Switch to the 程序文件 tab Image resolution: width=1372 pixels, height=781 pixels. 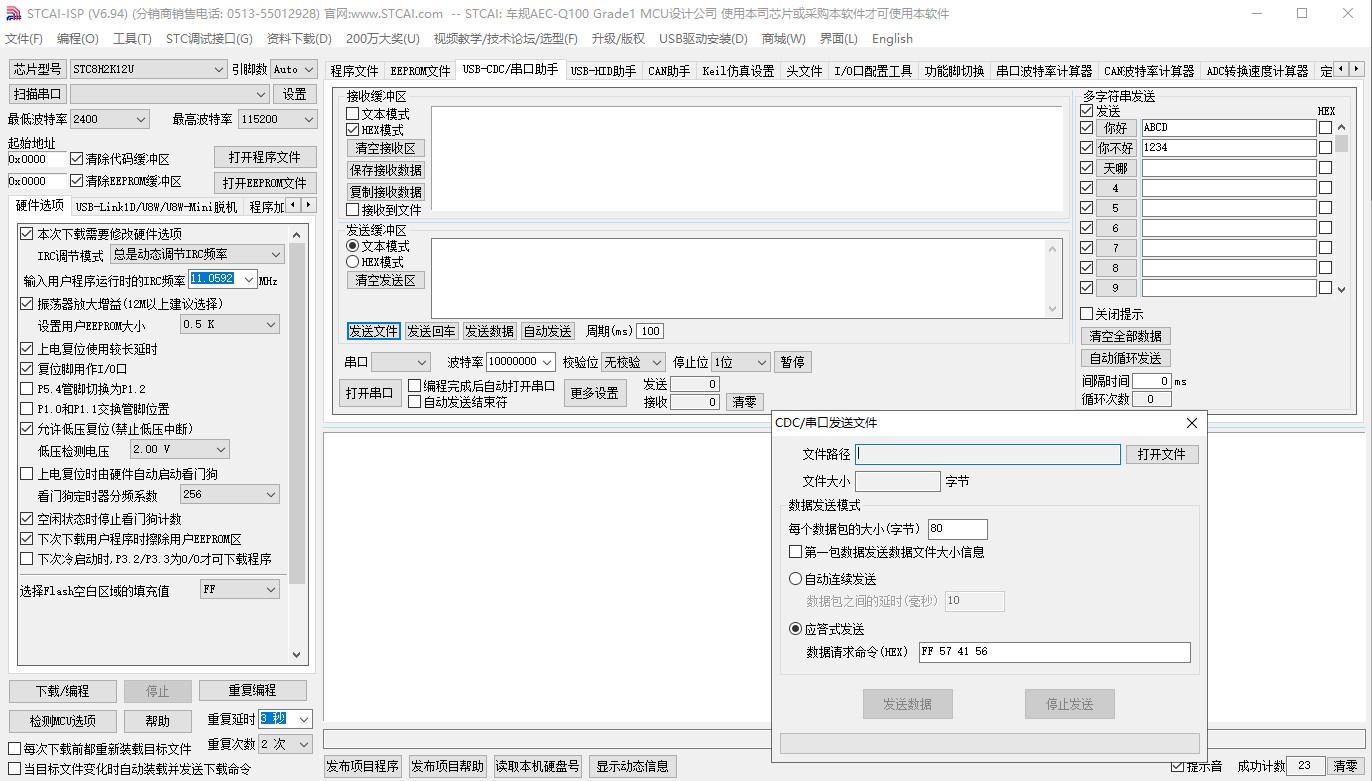point(355,71)
